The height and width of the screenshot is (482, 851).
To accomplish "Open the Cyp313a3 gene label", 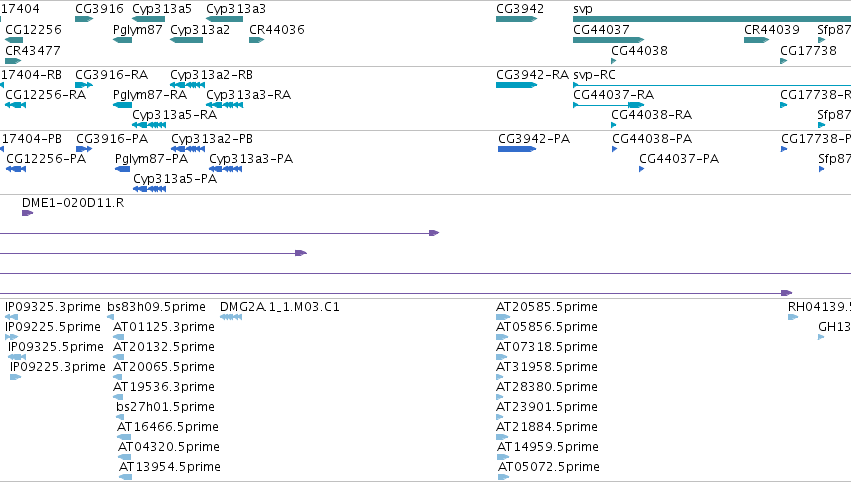I will click(236, 9).
